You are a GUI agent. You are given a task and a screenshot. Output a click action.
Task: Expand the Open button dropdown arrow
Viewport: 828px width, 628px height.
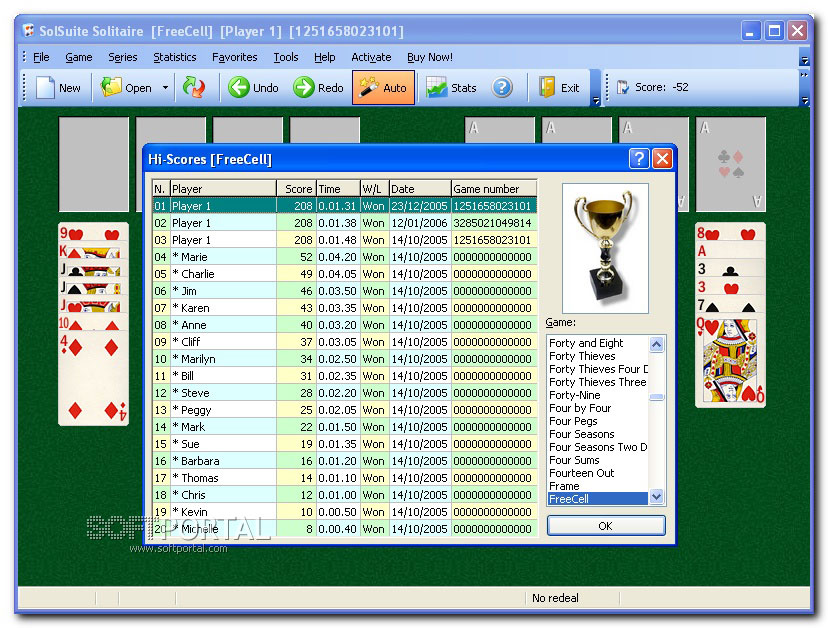(x=165, y=88)
